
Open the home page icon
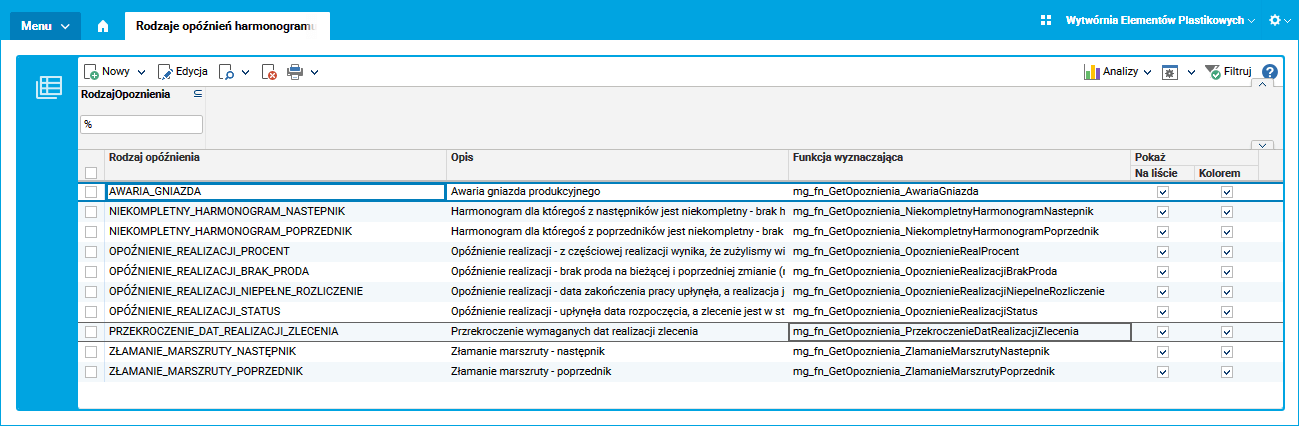pos(102,26)
